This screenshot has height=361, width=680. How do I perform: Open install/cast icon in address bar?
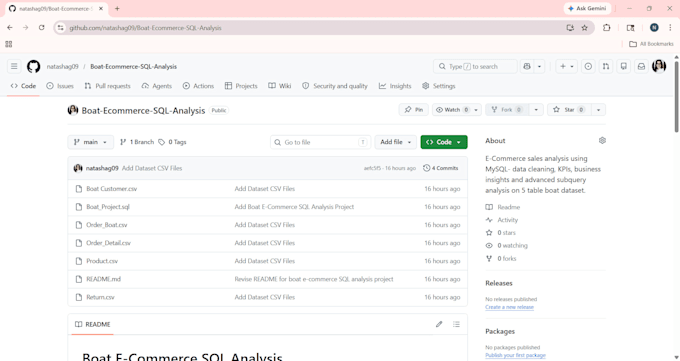point(570,28)
